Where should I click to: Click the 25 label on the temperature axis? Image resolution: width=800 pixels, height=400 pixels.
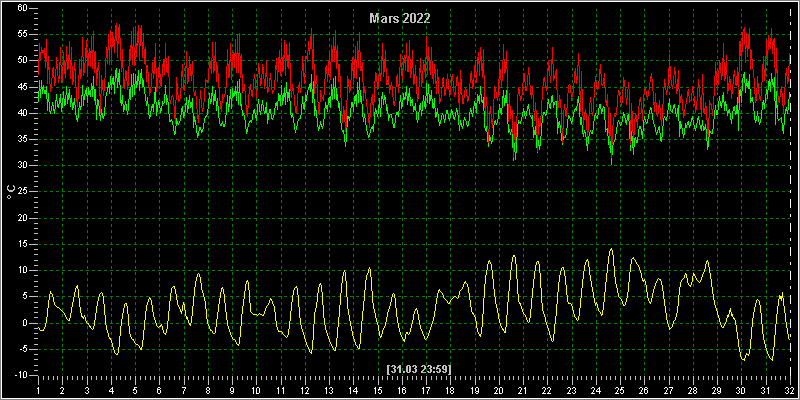coord(23,192)
